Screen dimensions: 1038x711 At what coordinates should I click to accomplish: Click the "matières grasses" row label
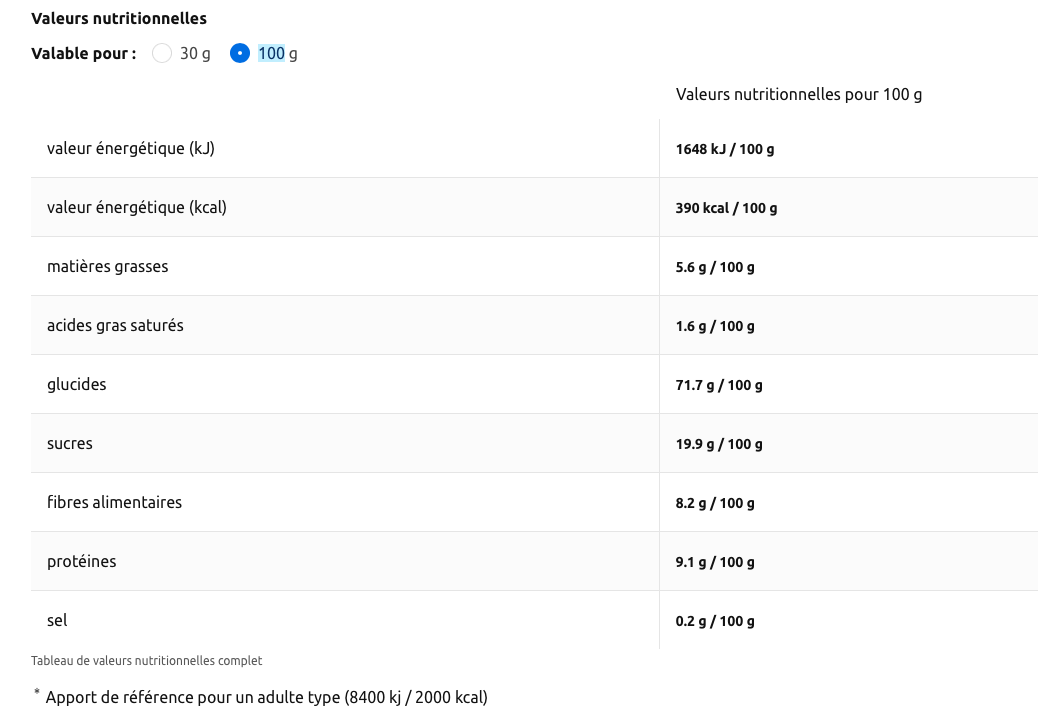108,266
